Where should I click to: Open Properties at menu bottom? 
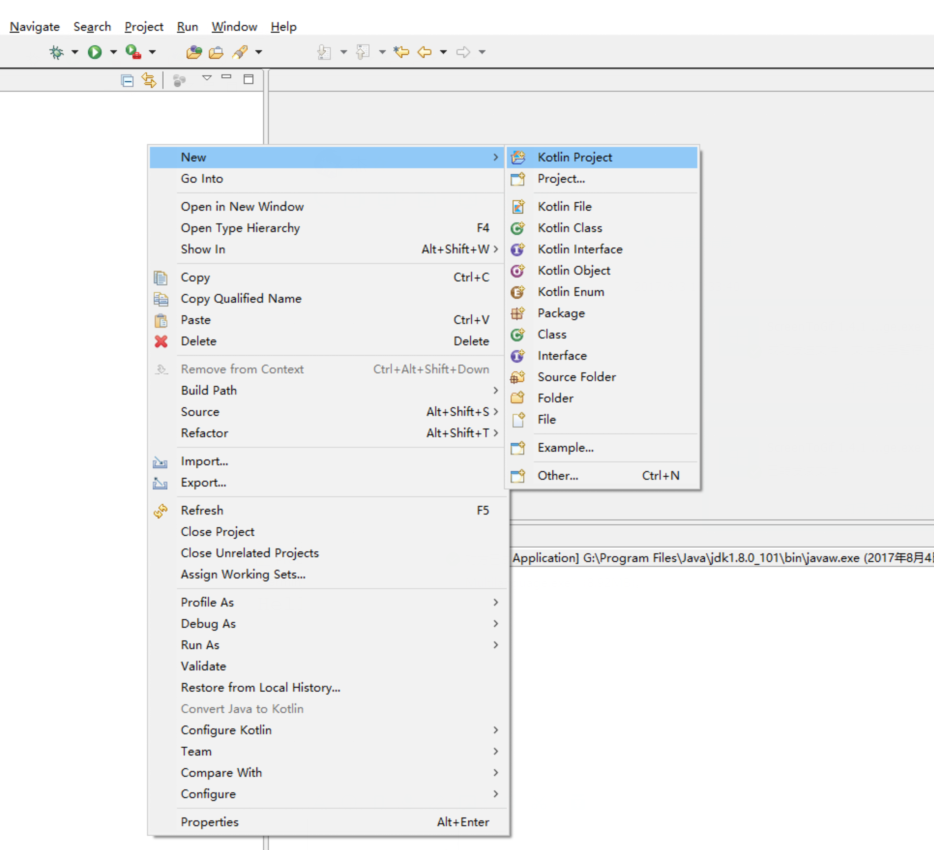tap(327, 823)
